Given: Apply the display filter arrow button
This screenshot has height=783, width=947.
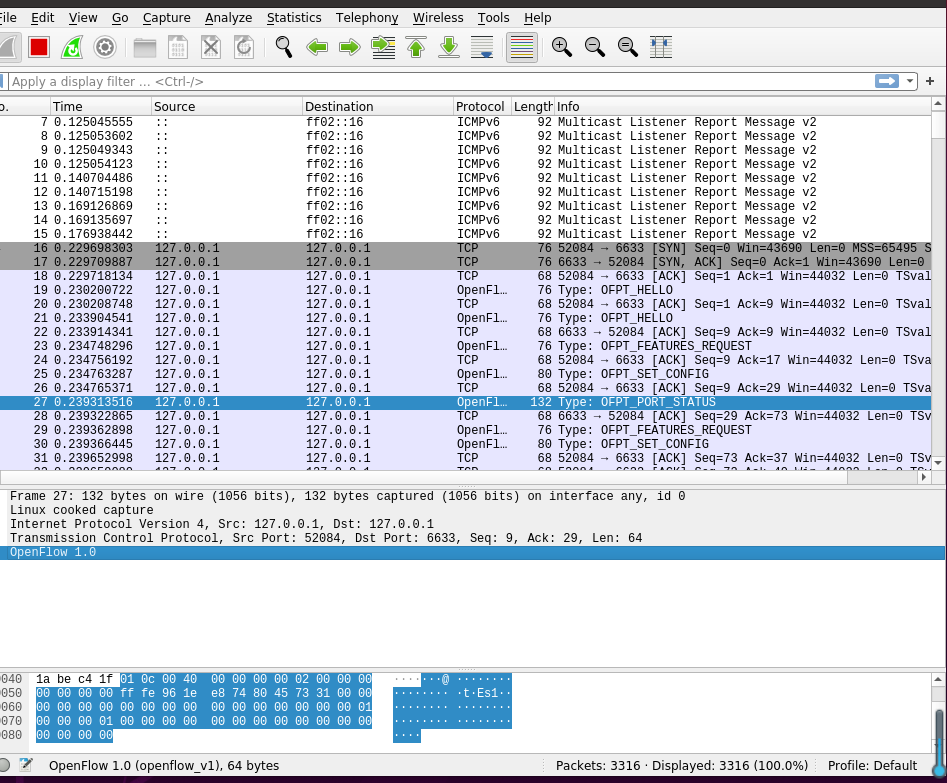Looking at the screenshot, I should point(886,81).
